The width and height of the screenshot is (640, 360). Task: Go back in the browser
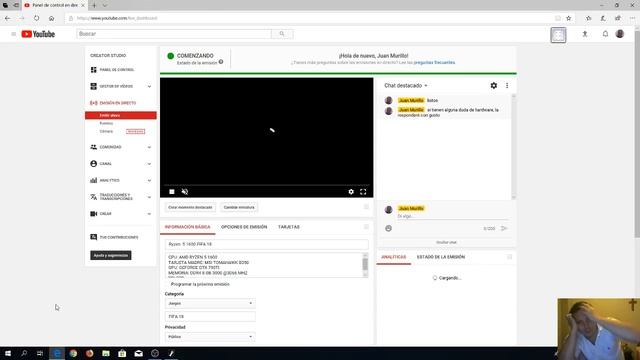(7, 18)
